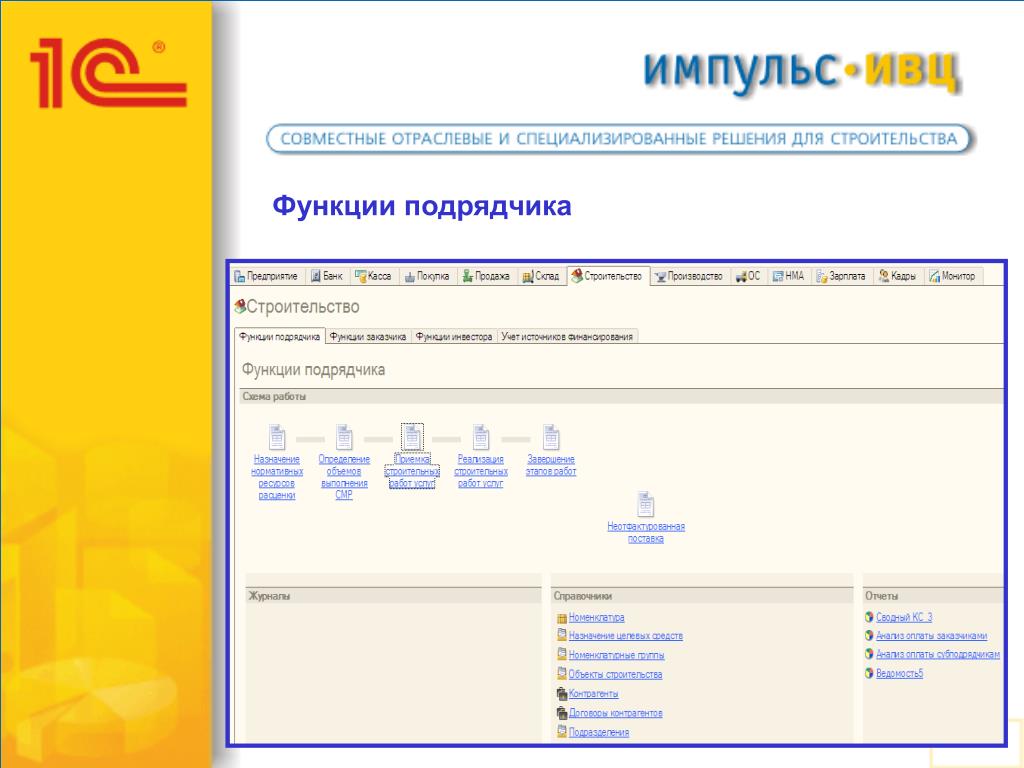The width and height of the screenshot is (1024, 768).
Task: Click the Реализация строительных работ document icon
Action: [481, 437]
